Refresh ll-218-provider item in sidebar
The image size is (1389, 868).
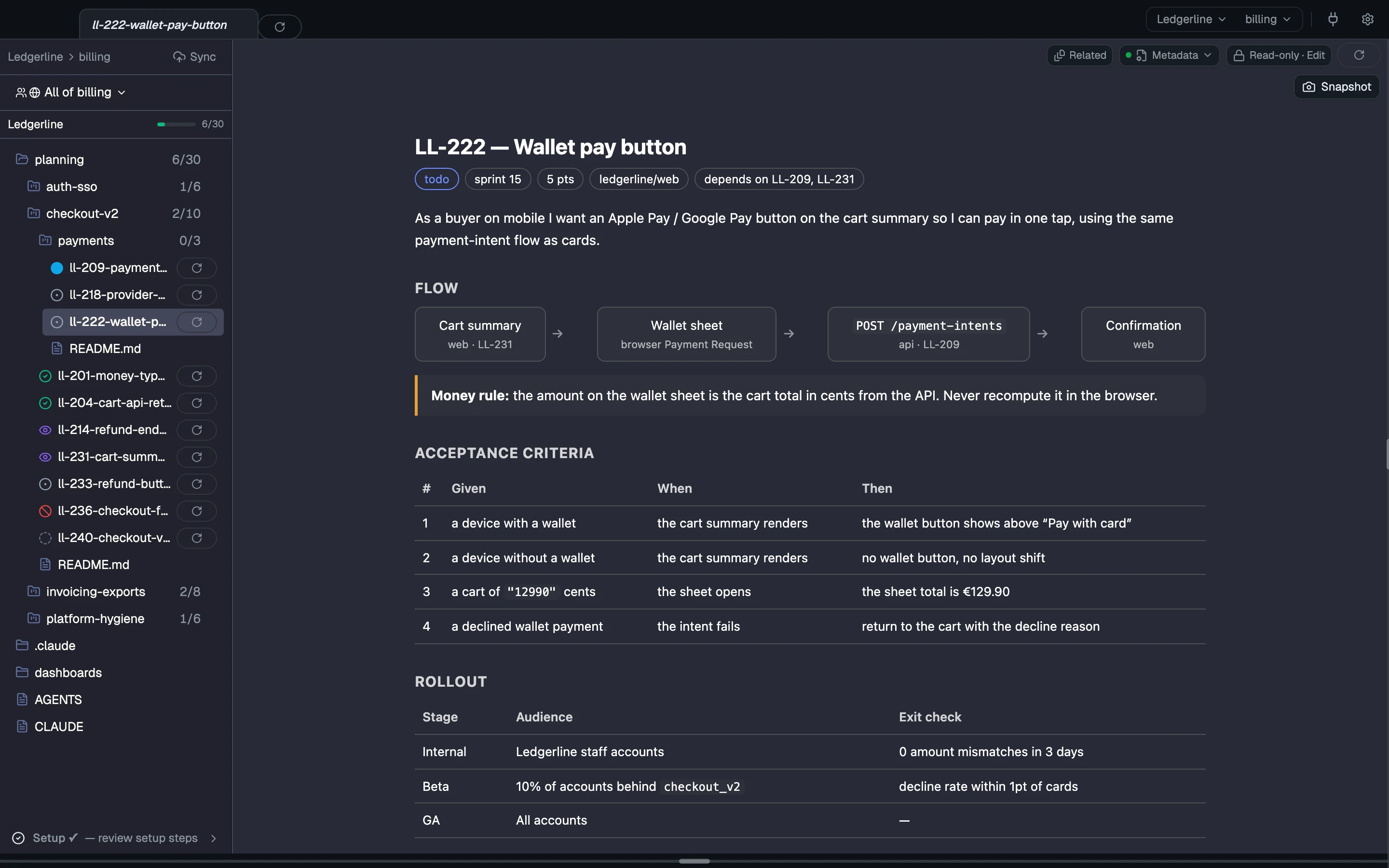[196, 295]
